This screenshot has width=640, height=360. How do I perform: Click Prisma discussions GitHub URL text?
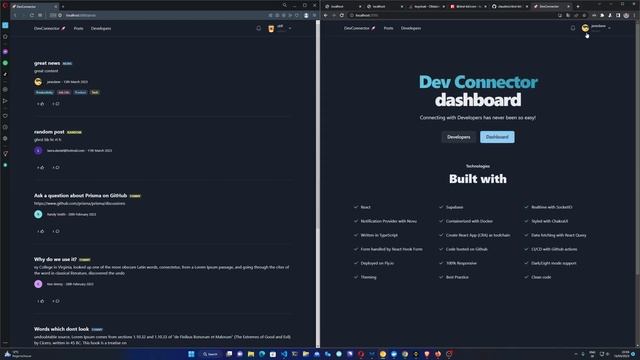(80, 203)
